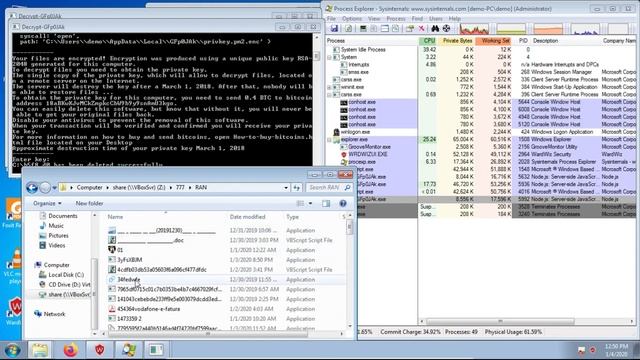Open Firefox from the taskbar

(x=70, y=350)
